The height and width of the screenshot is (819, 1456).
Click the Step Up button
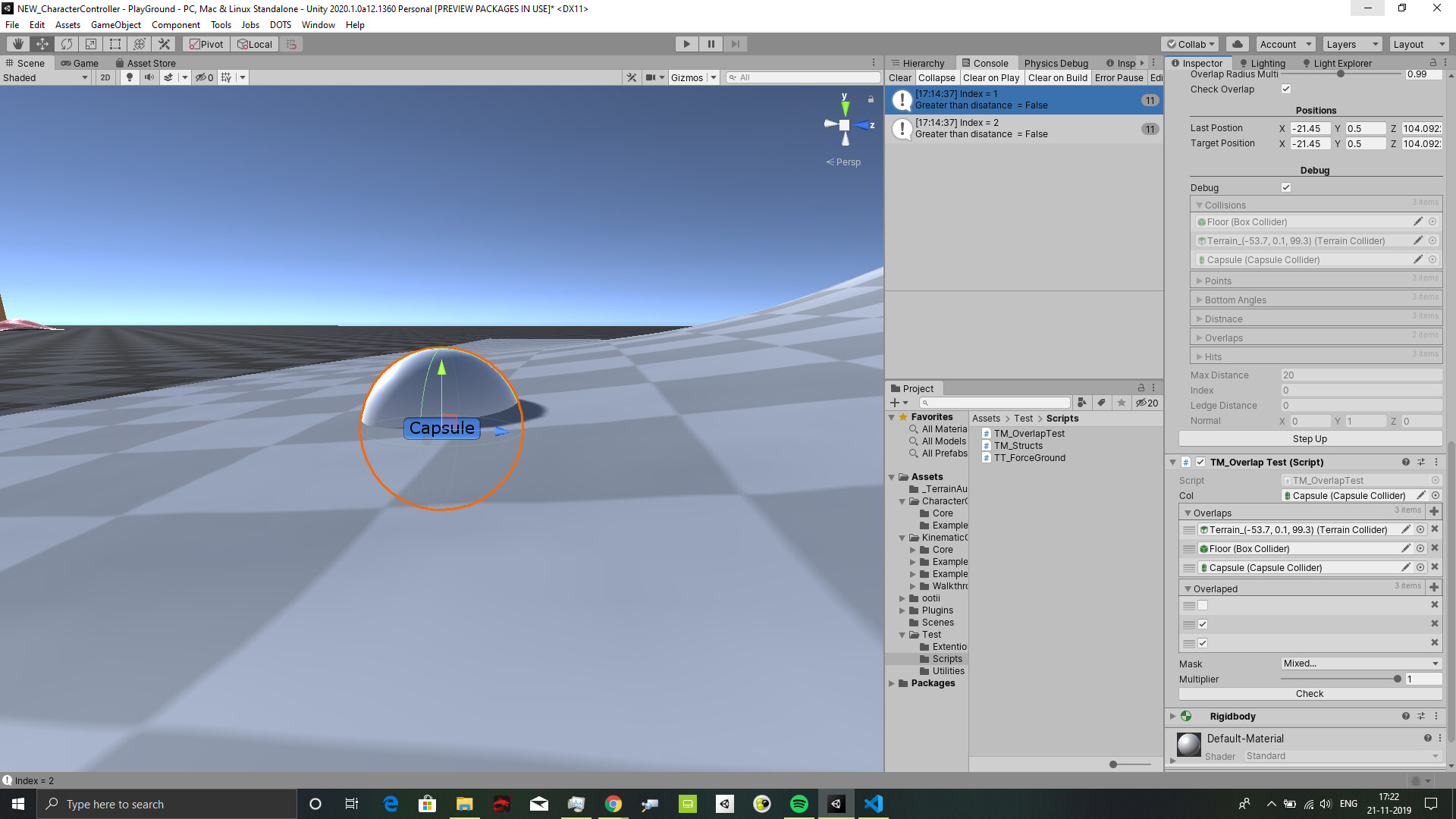(1310, 438)
